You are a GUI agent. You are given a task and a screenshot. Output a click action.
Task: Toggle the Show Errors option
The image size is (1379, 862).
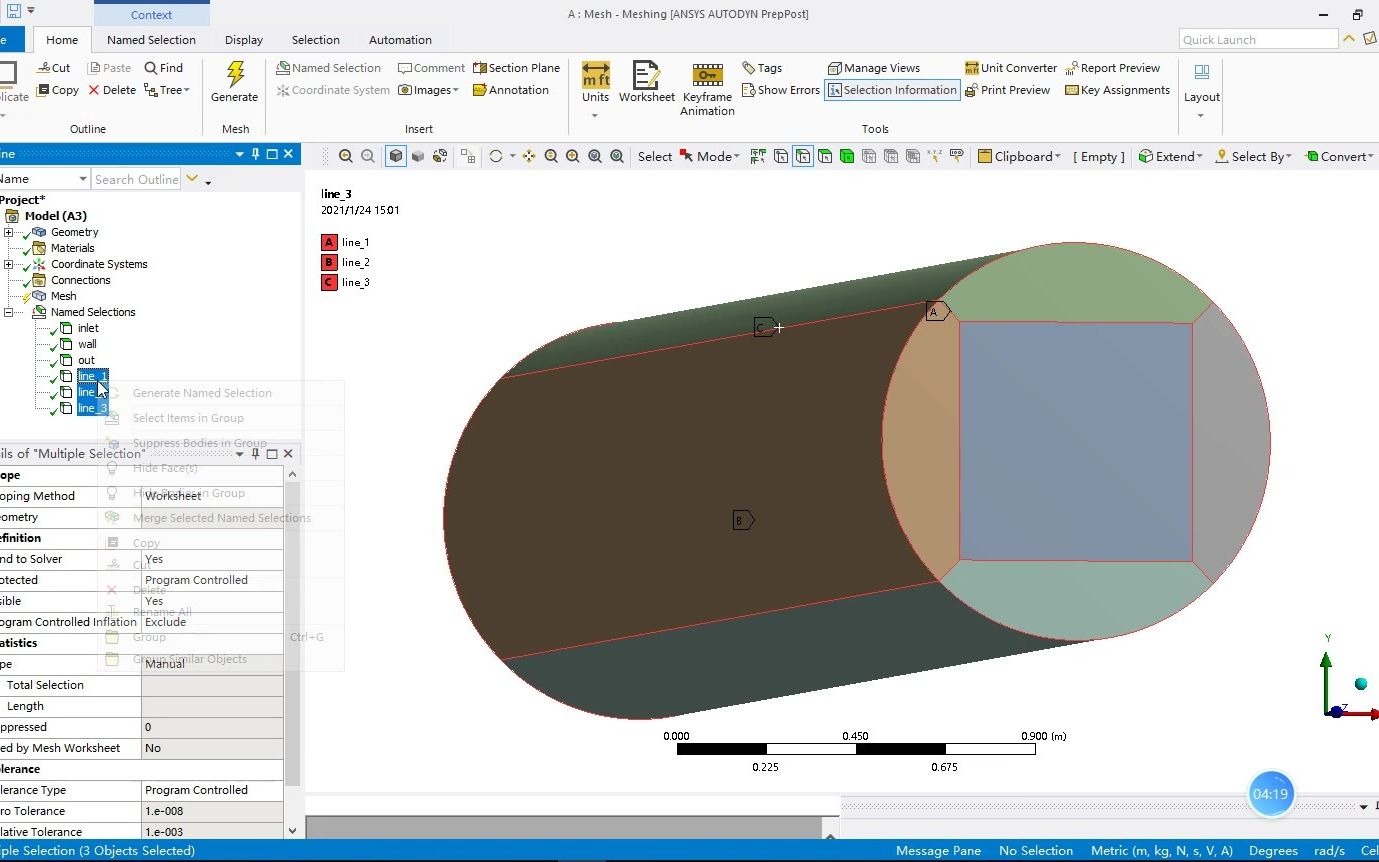(x=779, y=90)
